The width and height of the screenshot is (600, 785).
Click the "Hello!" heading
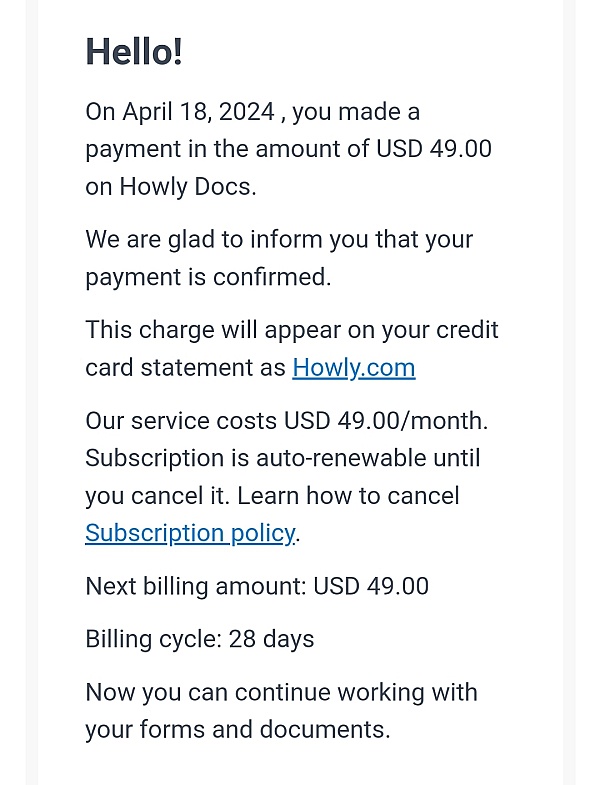134,52
